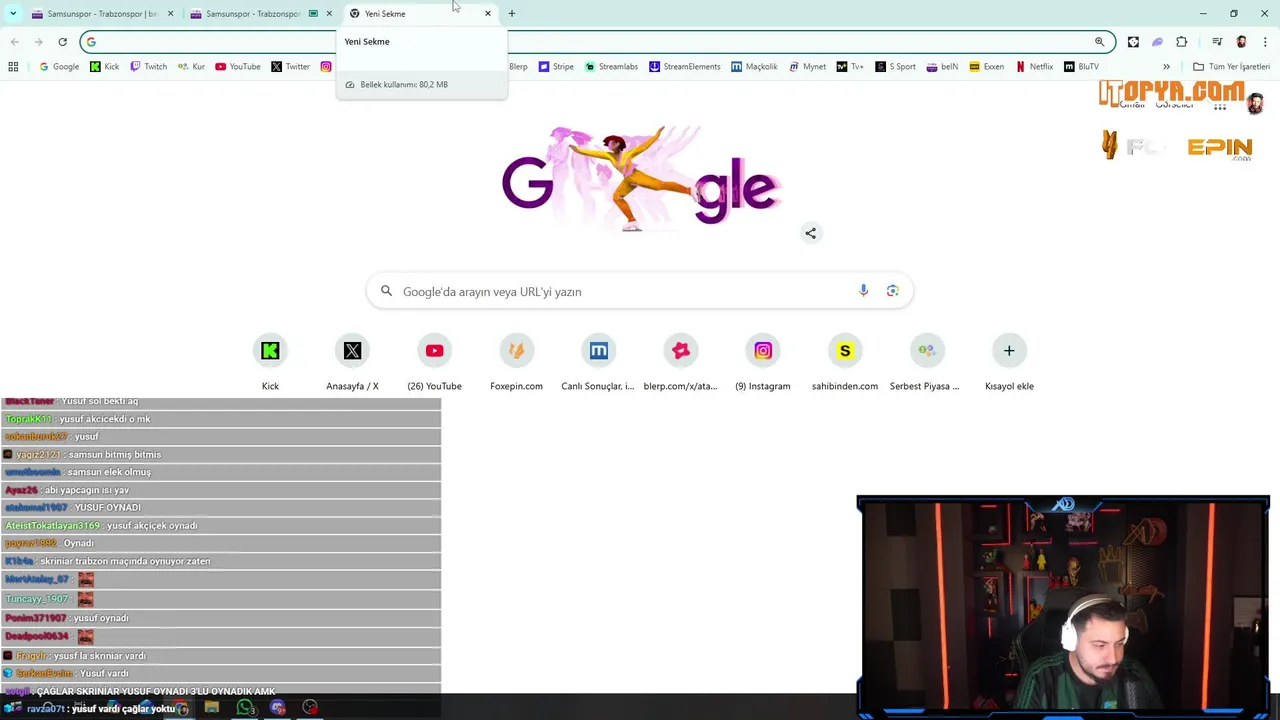The height and width of the screenshot is (720, 1280).
Task: Open the blerp.com shortcut tile
Action: pos(680,351)
